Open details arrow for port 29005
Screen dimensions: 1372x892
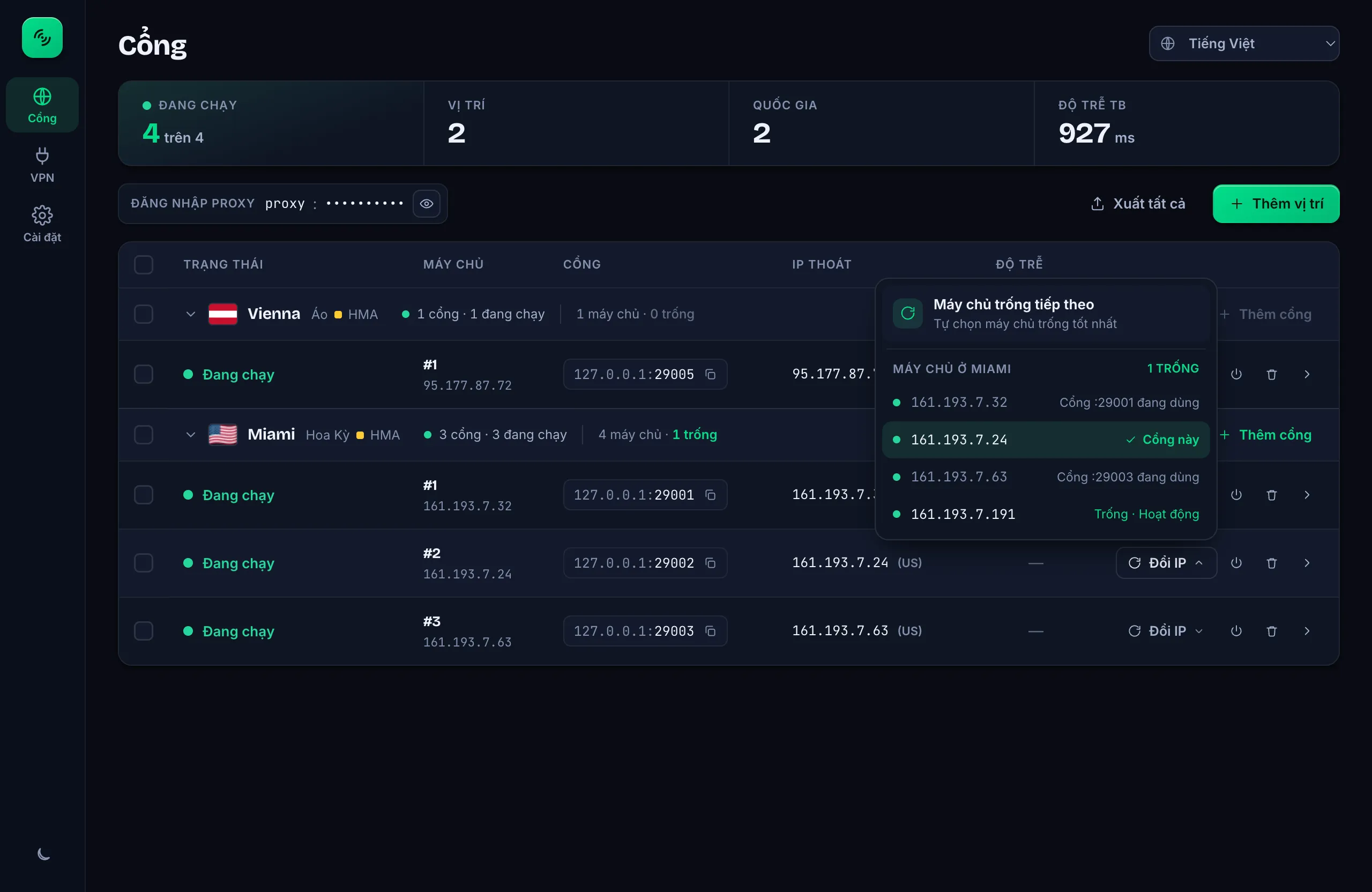(x=1307, y=374)
